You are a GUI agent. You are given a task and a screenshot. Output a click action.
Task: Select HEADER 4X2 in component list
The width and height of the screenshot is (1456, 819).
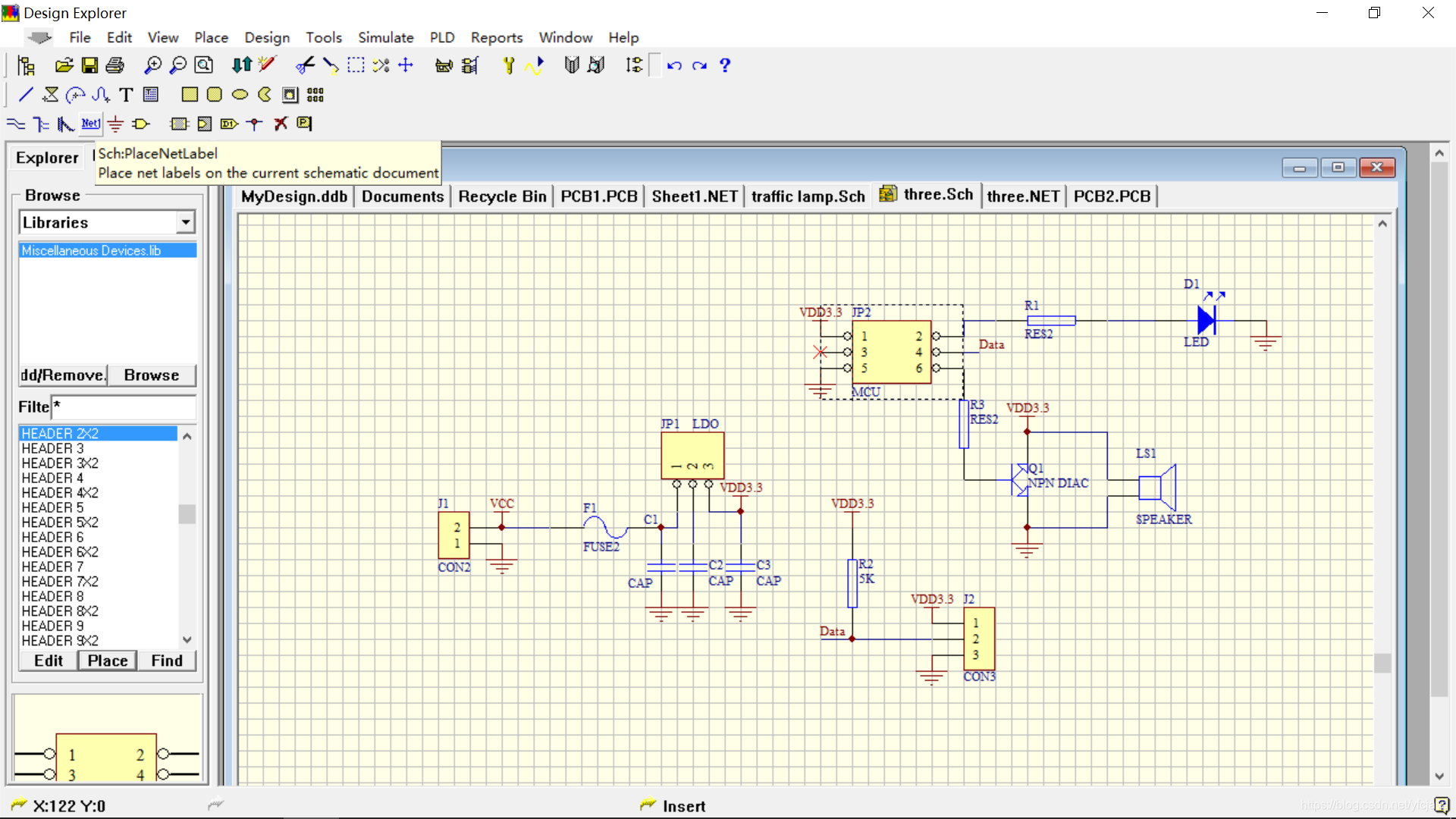(x=60, y=493)
